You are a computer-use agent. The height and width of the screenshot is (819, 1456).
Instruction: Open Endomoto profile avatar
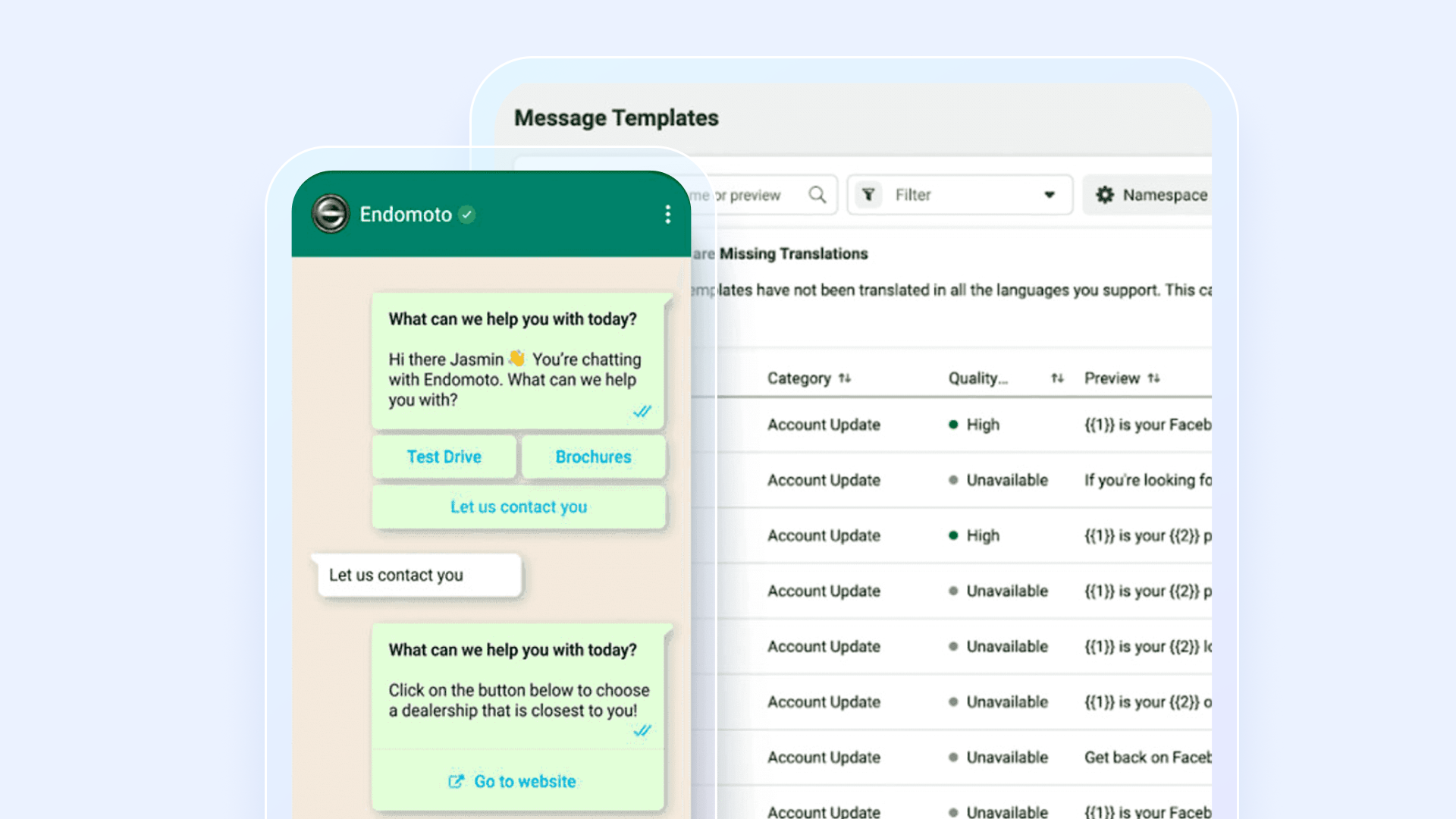coord(331,214)
